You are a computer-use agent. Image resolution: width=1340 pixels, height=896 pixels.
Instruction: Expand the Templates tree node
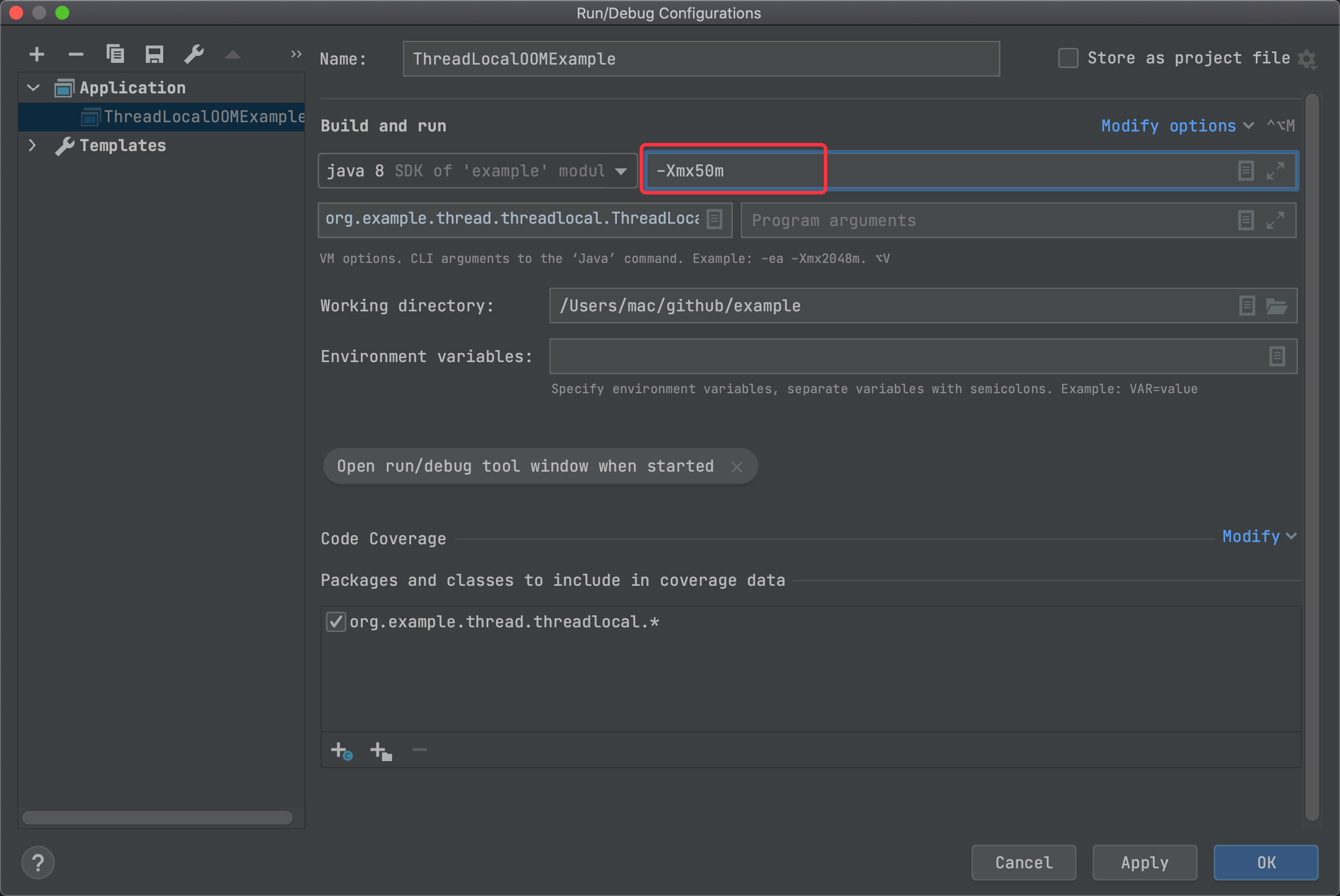(32, 145)
